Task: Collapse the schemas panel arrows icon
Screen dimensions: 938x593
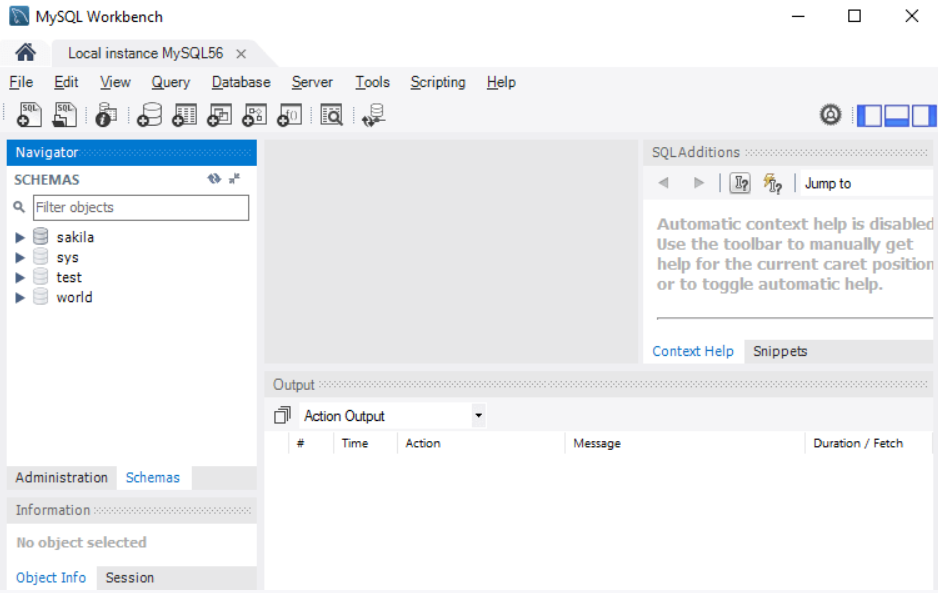Action: (x=234, y=178)
